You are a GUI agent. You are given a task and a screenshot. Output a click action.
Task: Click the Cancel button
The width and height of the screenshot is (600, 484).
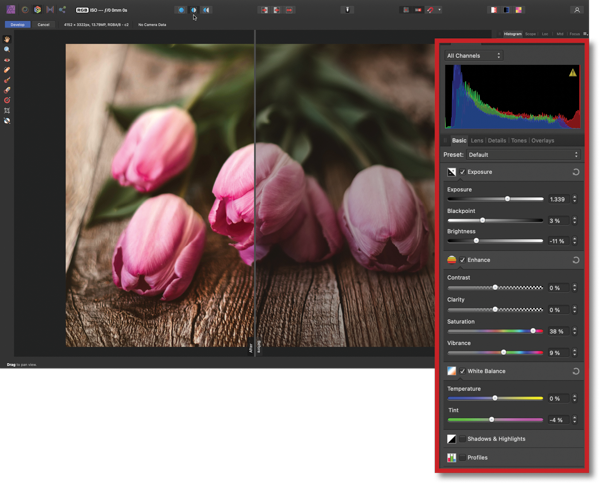point(43,24)
